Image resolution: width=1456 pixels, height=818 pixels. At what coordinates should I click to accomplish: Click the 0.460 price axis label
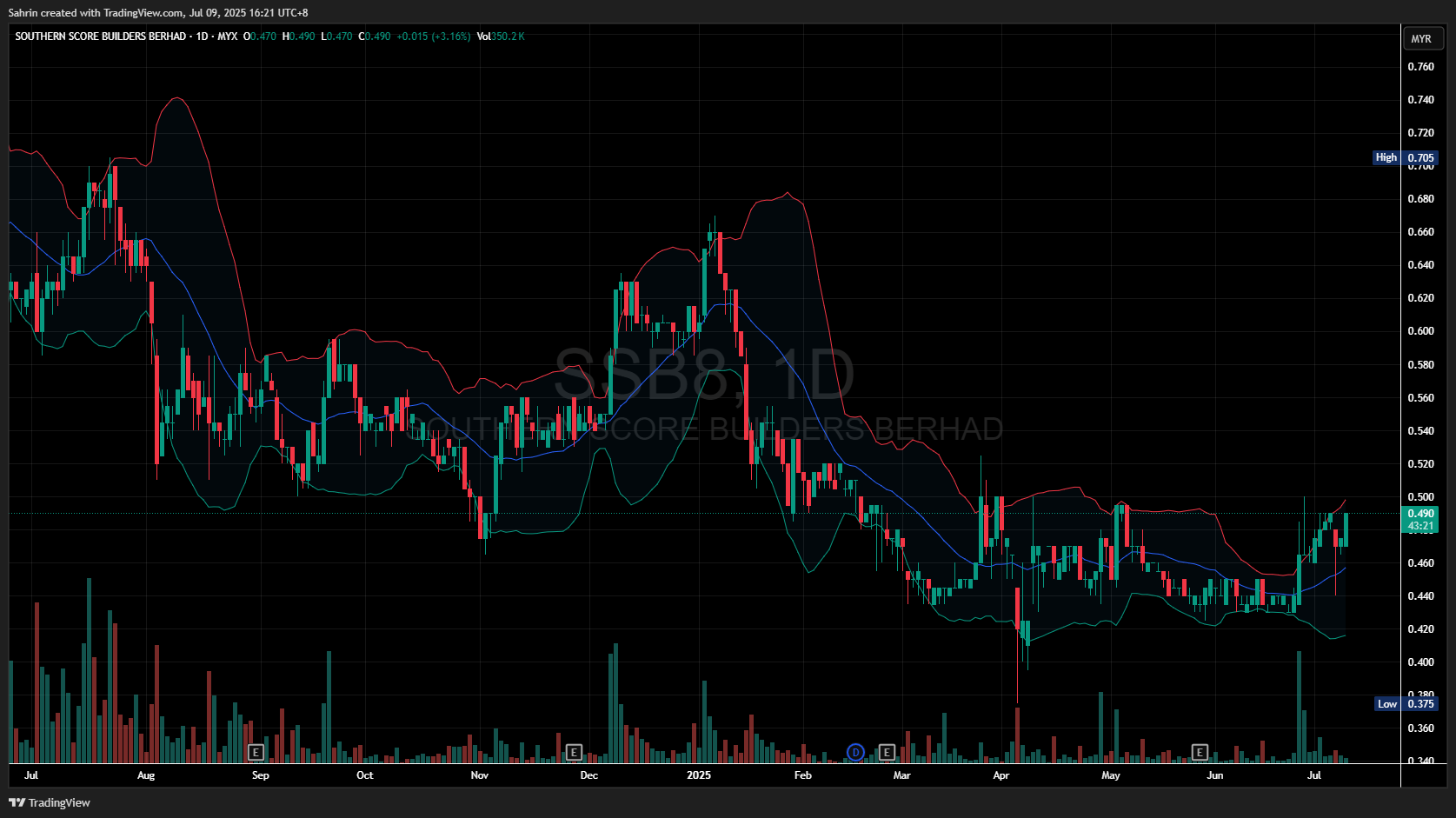[1421, 563]
